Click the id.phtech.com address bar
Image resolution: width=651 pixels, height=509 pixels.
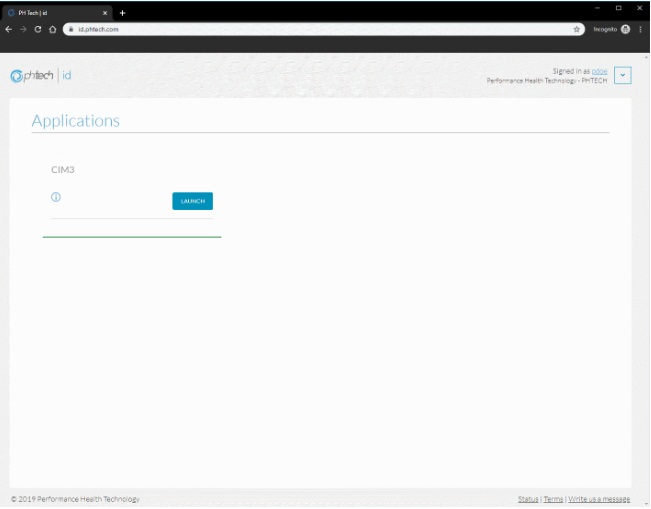(300, 30)
